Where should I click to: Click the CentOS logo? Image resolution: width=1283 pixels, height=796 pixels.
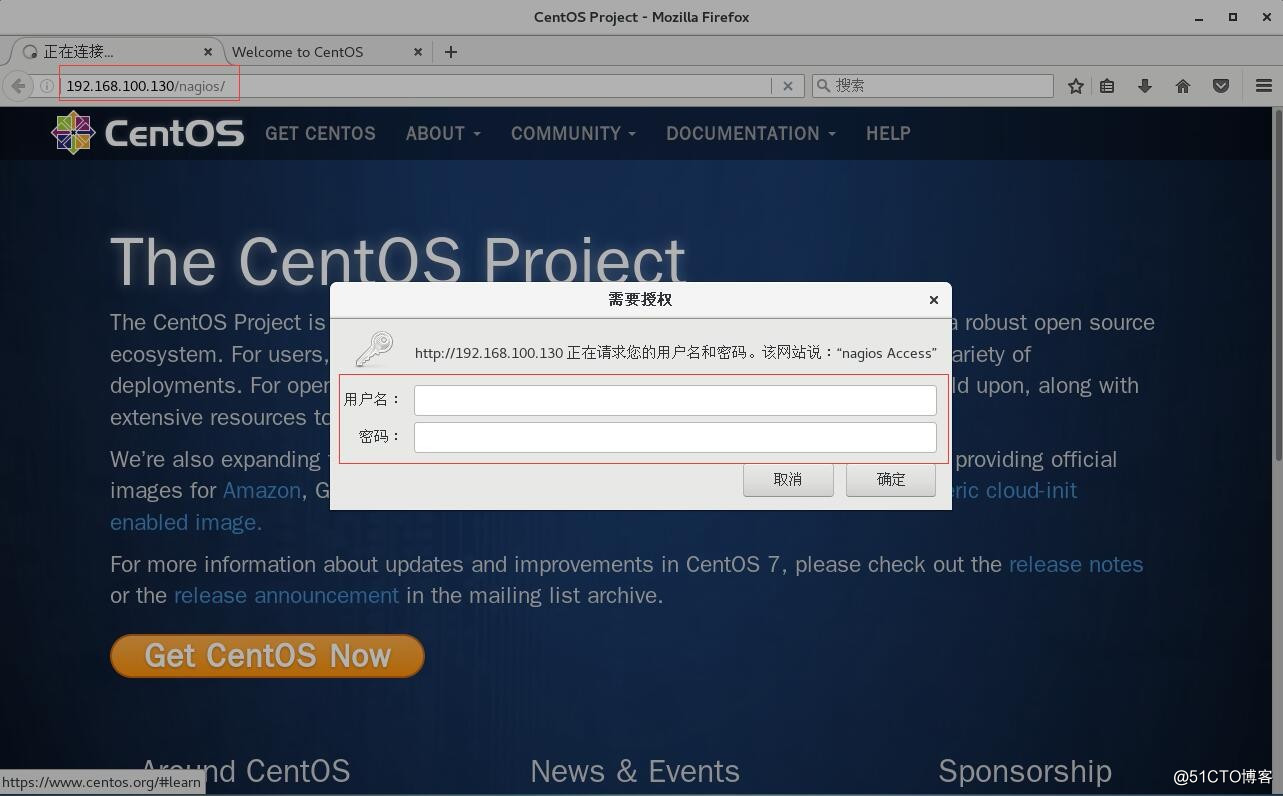click(148, 133)
